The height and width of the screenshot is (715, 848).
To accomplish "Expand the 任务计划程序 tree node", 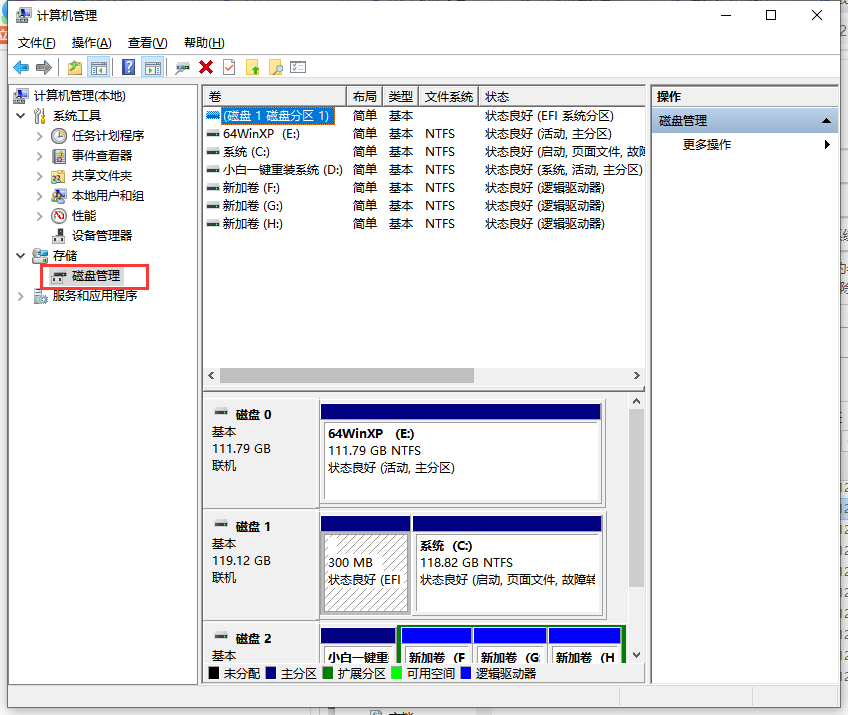I will 40,136.
